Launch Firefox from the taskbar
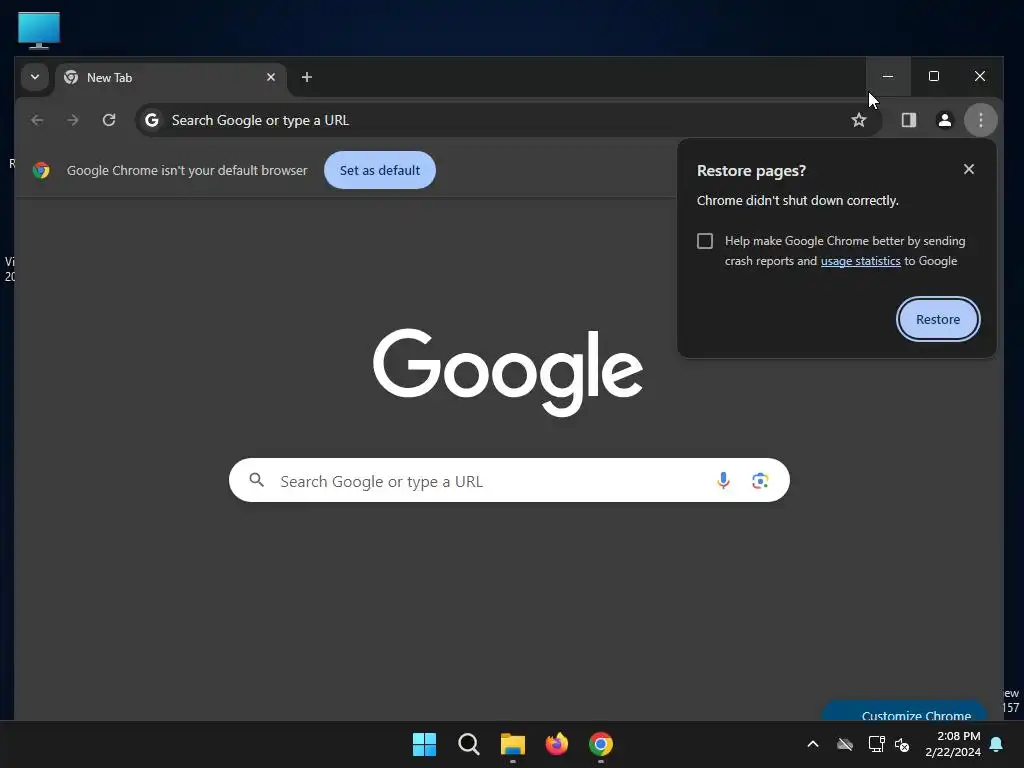 pos(556,744)
